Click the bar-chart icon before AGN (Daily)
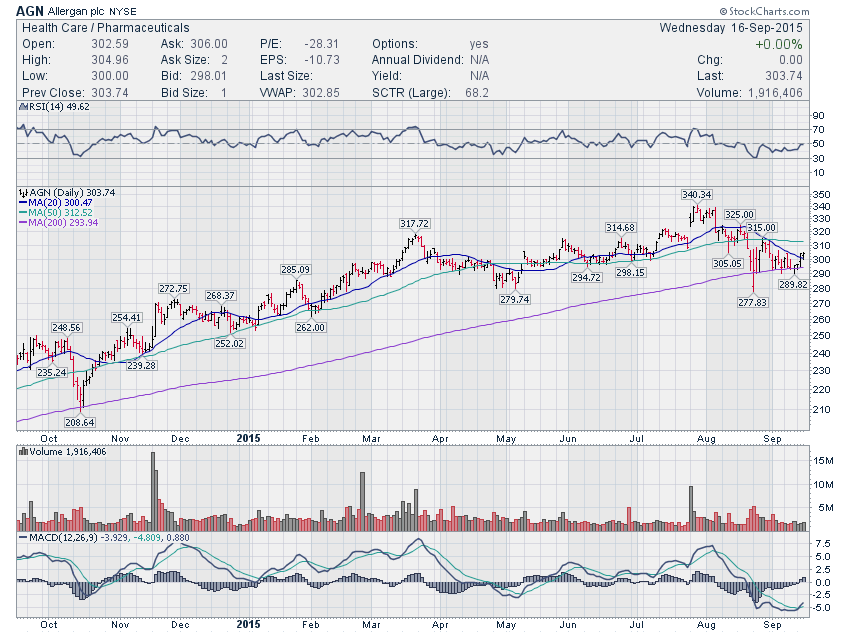850x633 pixels. (x=23, y=192)
